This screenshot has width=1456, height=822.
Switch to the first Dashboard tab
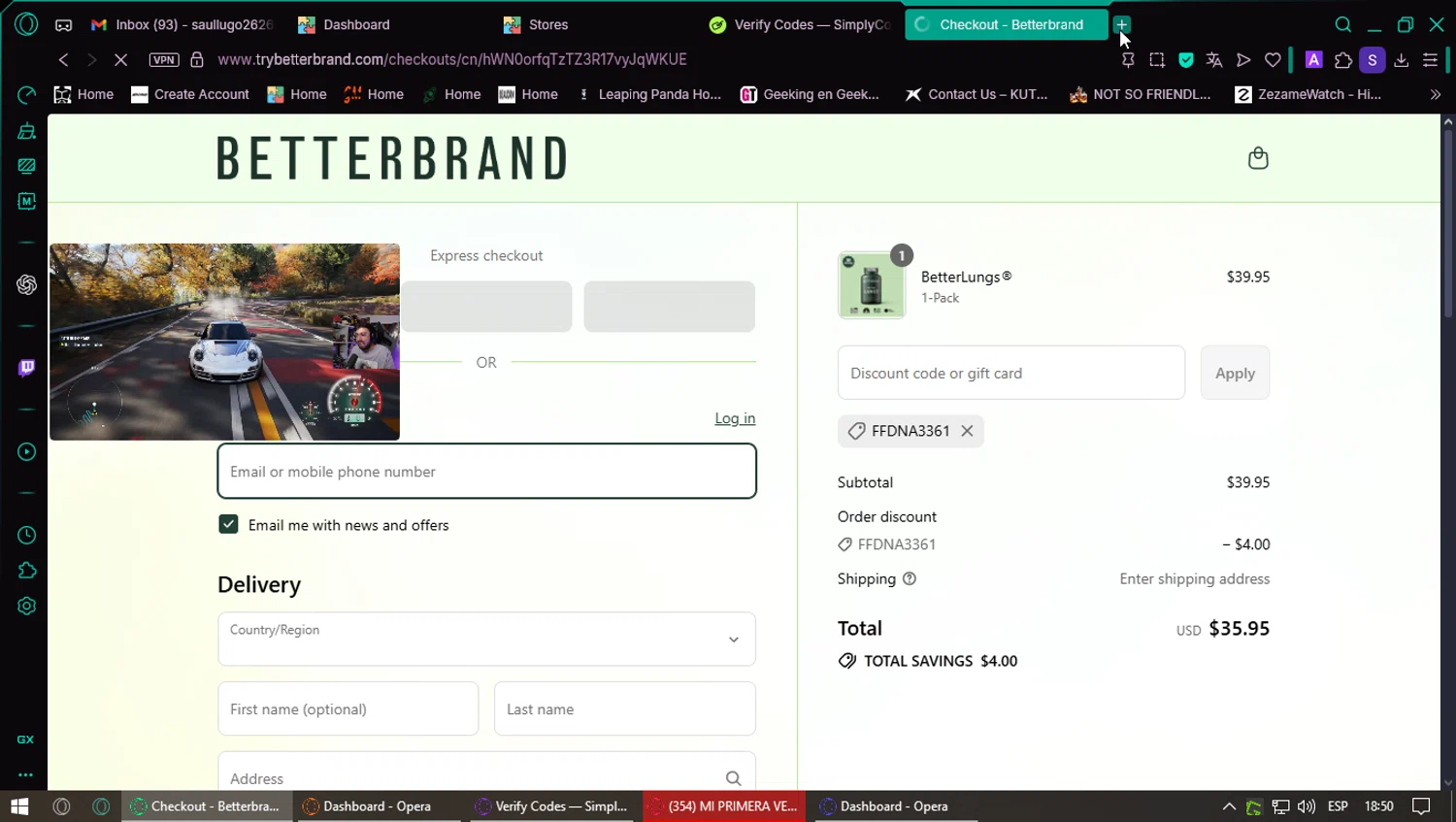tap(388, 24)
